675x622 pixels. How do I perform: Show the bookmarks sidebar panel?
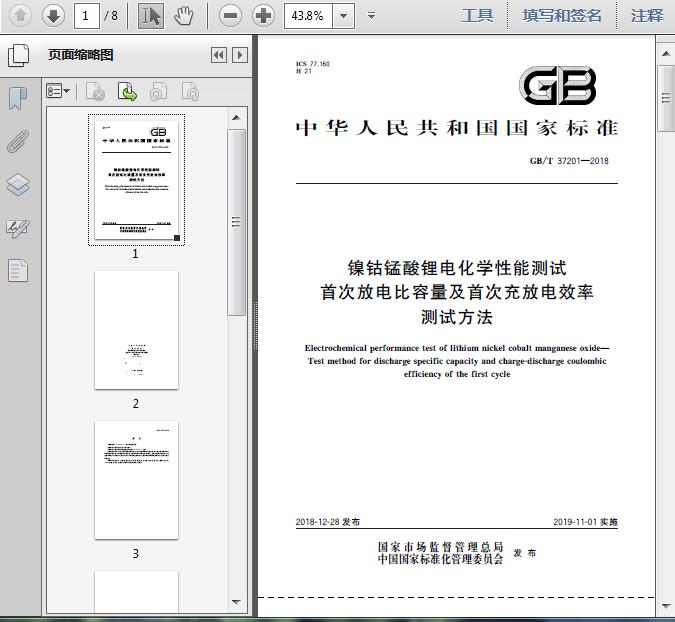18,98
